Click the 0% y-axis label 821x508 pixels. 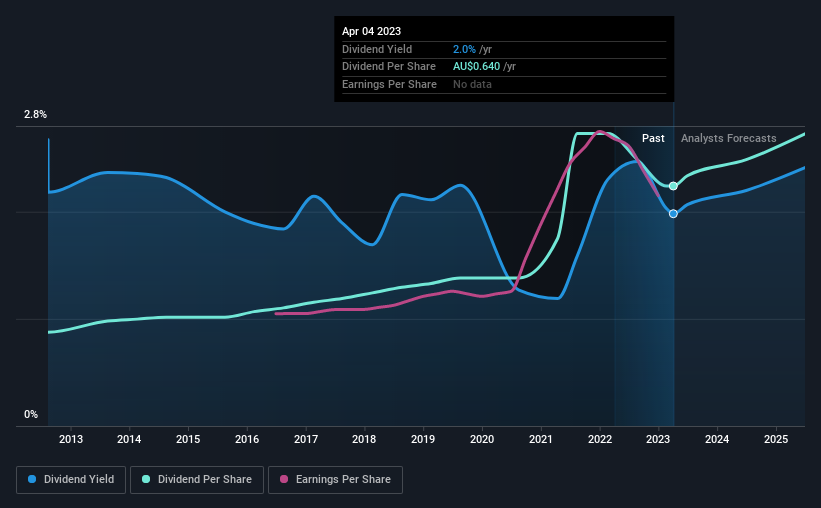31,414
